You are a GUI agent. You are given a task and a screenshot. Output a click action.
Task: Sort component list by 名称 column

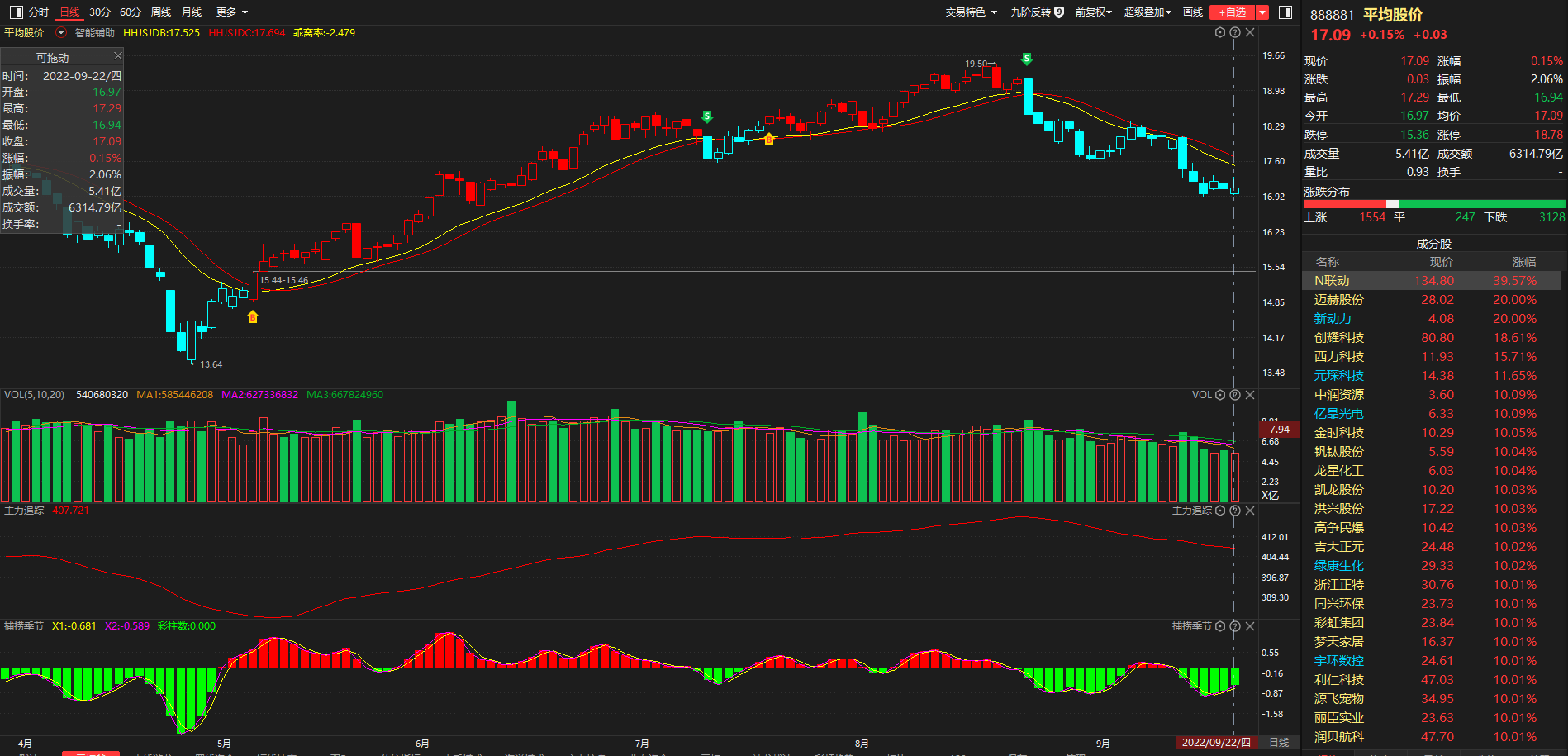point(1328,262)
